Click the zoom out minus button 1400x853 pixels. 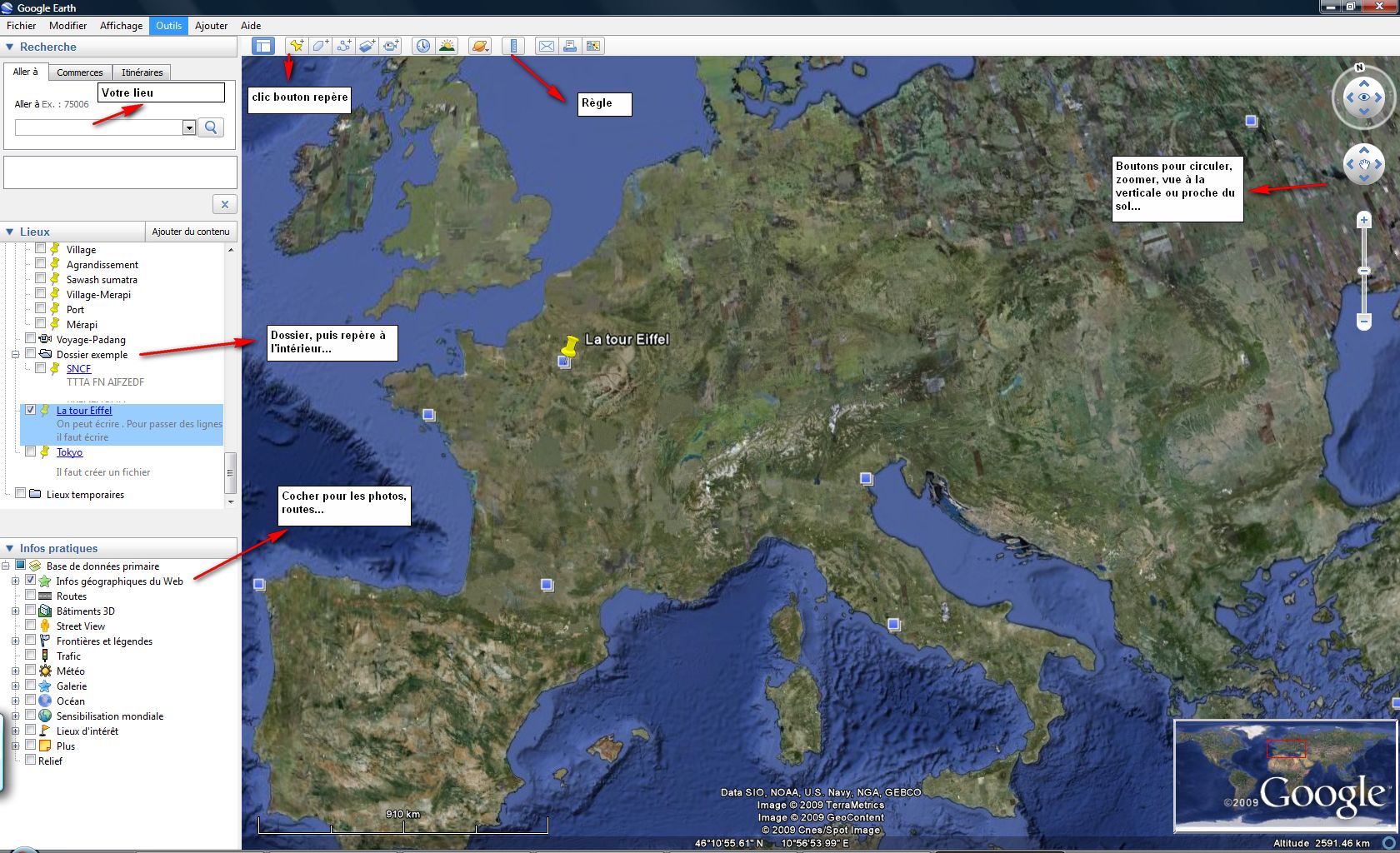pos(1364,321)
